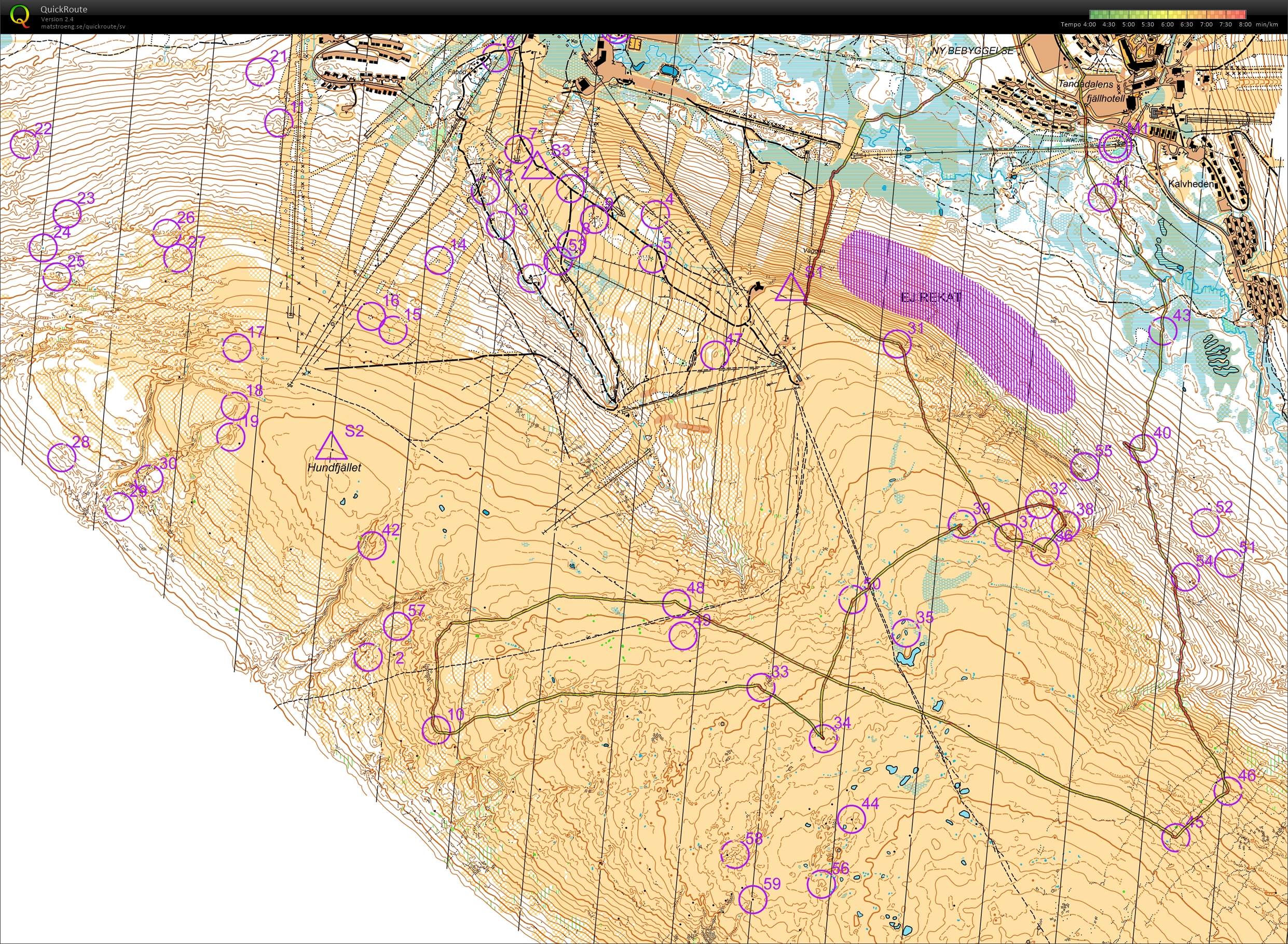Click control circle 10
Image resolution: width=1288 pixels, height=944 pixels.
pyautogui.click(x=436, y=730)
